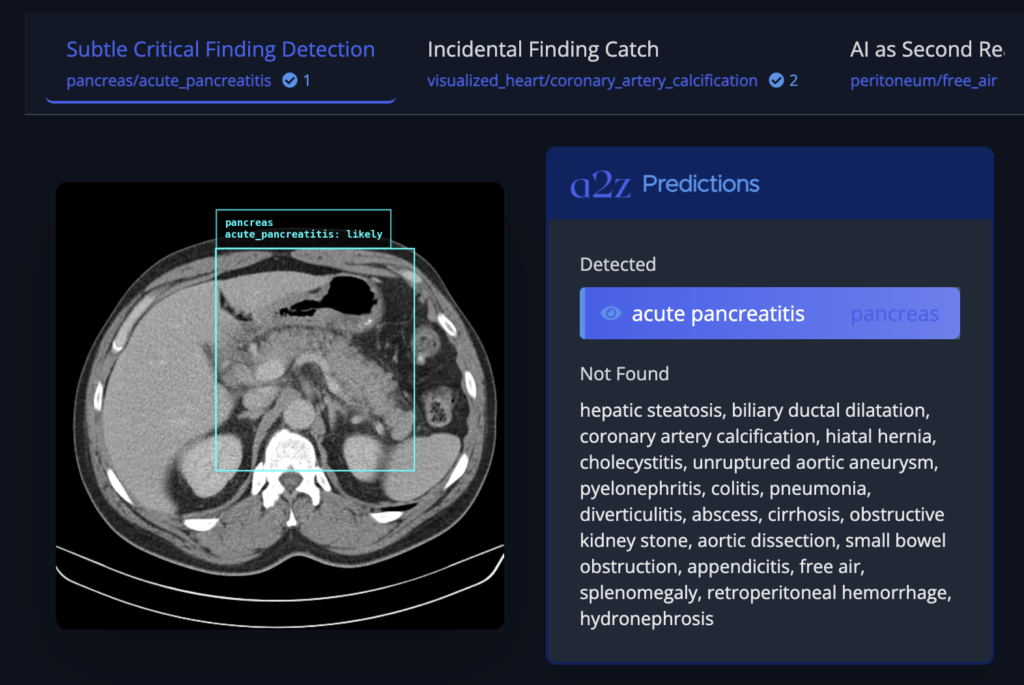
Task: Click the acute_pancreatitis: likely annotation text
Action: 303,234
